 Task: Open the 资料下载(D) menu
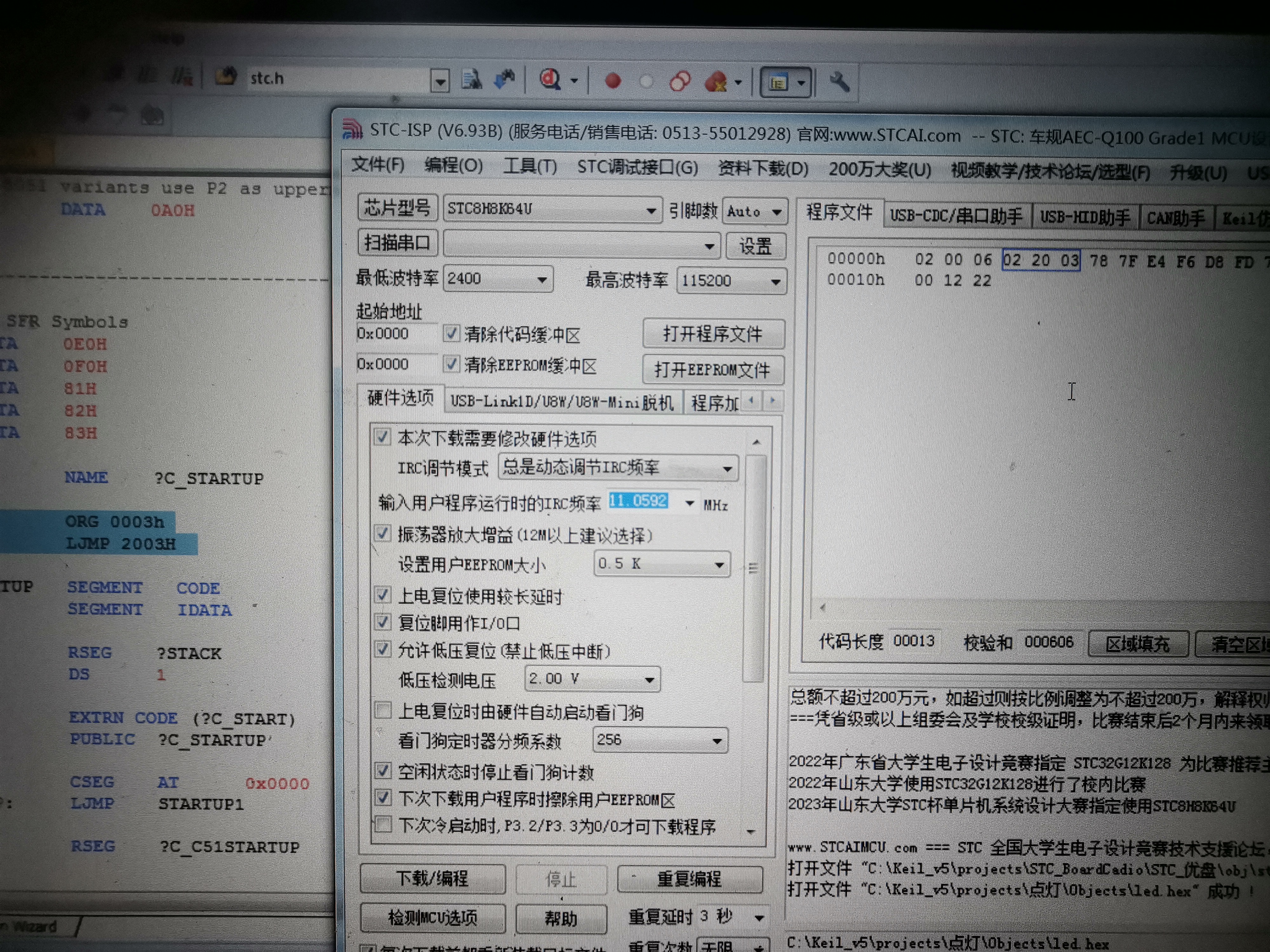click(x=764, y=169)
